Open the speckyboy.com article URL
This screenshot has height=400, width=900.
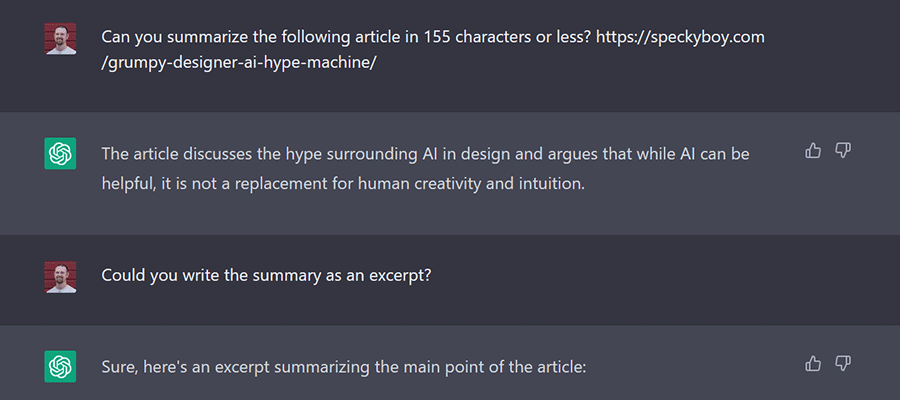point(690,37)
